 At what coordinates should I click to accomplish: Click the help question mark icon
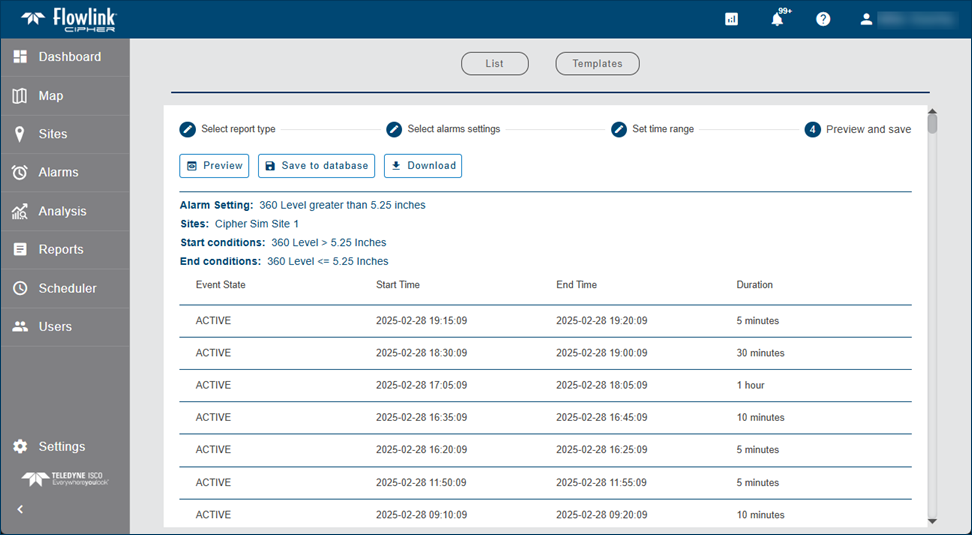pos(823,19)
